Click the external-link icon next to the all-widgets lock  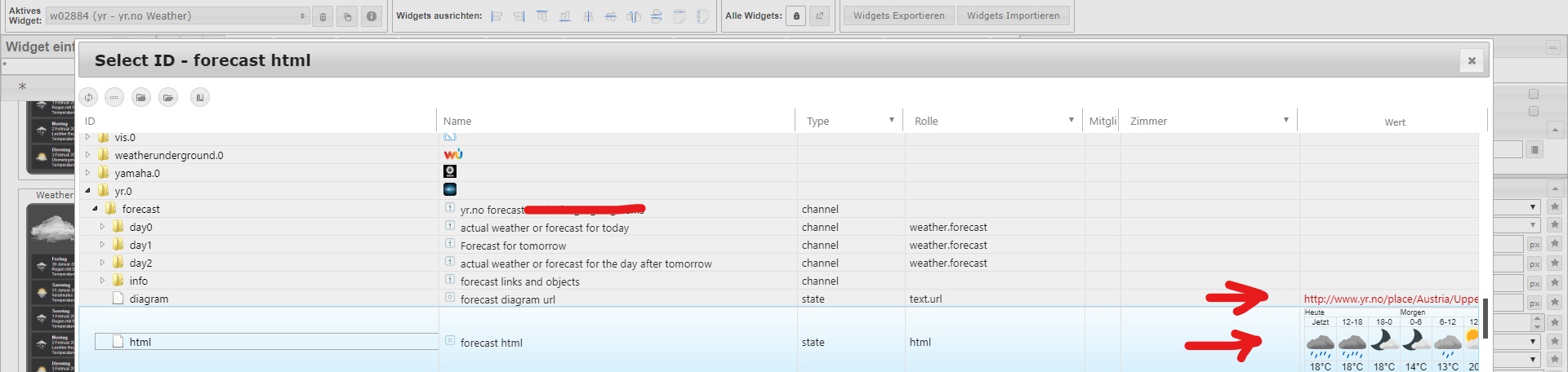820,16
